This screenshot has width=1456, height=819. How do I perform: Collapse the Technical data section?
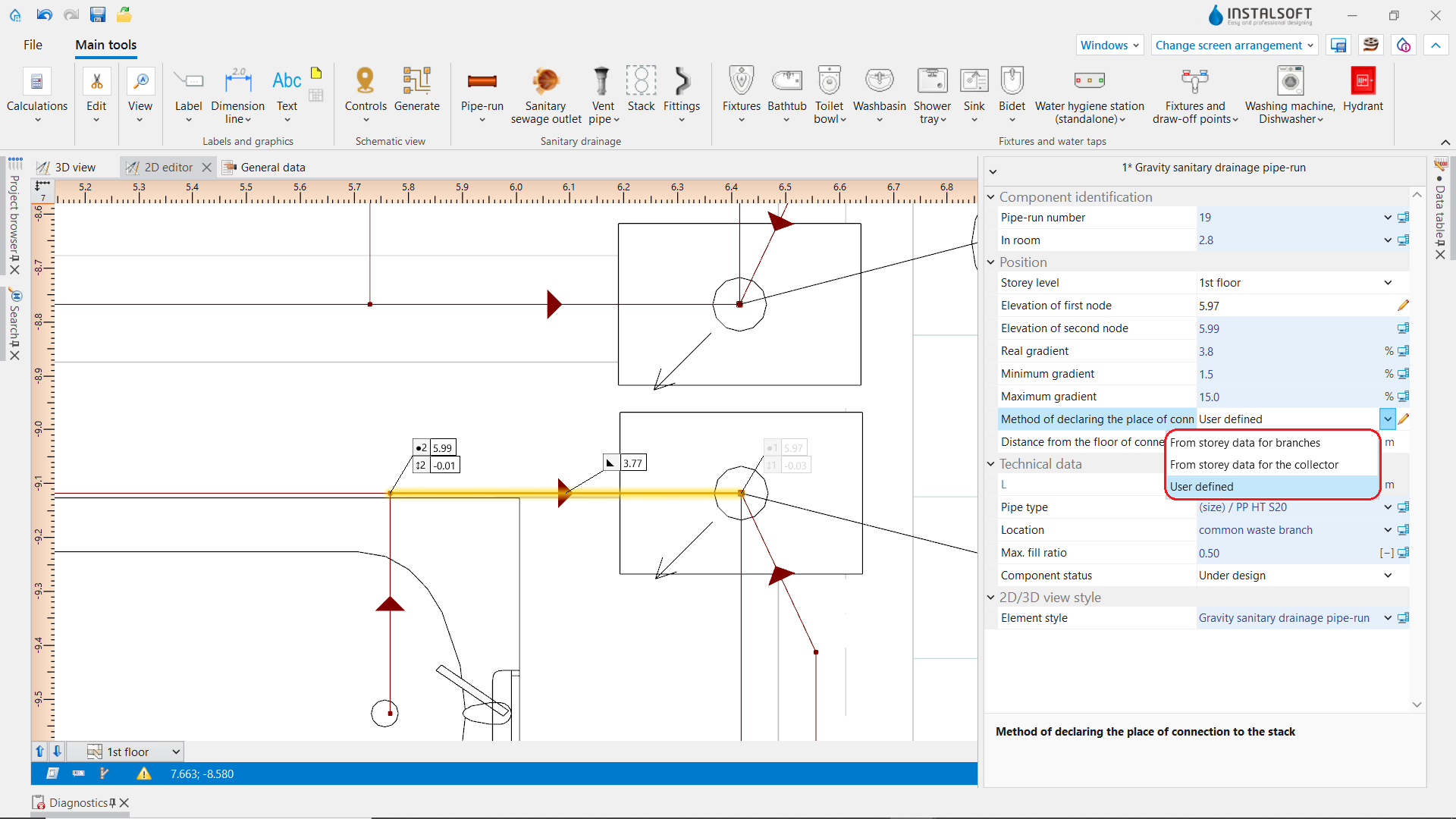pos(990,464)
